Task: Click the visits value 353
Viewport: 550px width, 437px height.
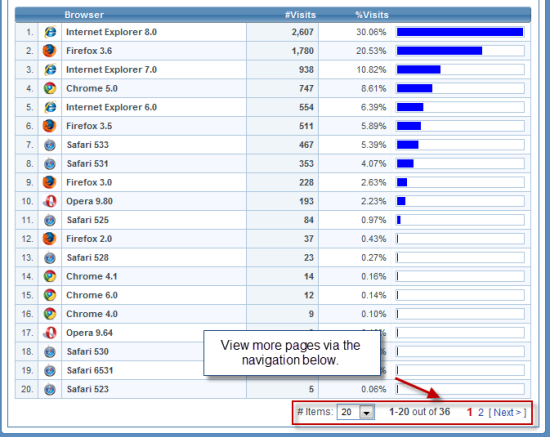Action: pyautogui.click(x=306, y=164)
